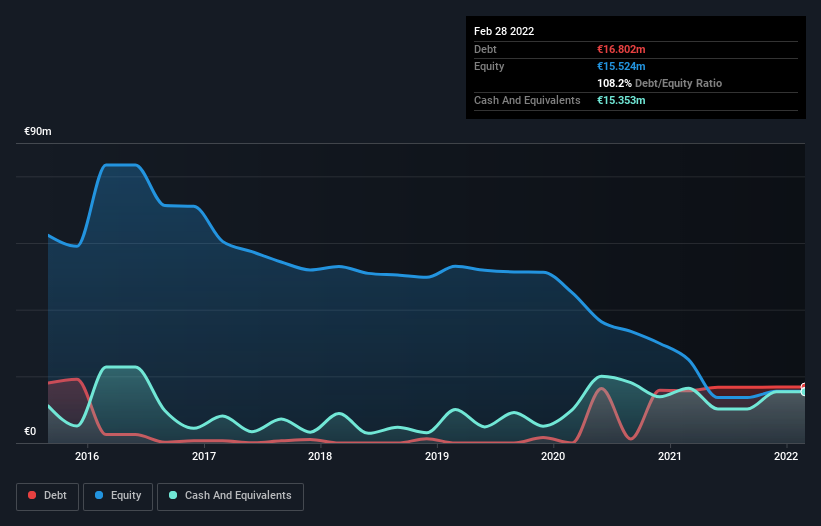821x526 pixels.
Task: Toggle the Debt legend button
Action: [x=48, y=496]
